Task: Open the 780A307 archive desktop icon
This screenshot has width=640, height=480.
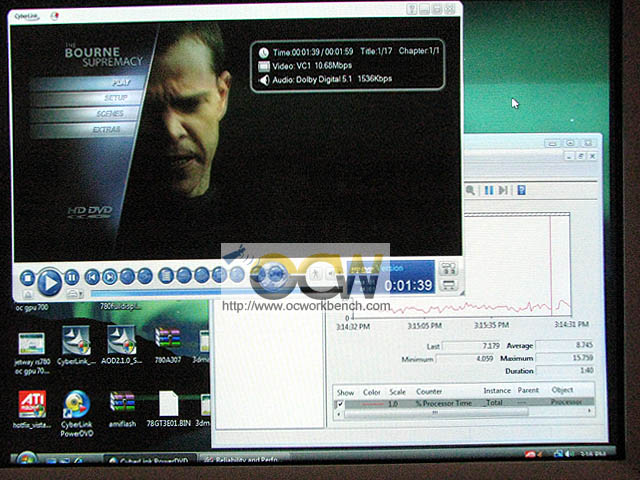Action: (x=168, y=345)
